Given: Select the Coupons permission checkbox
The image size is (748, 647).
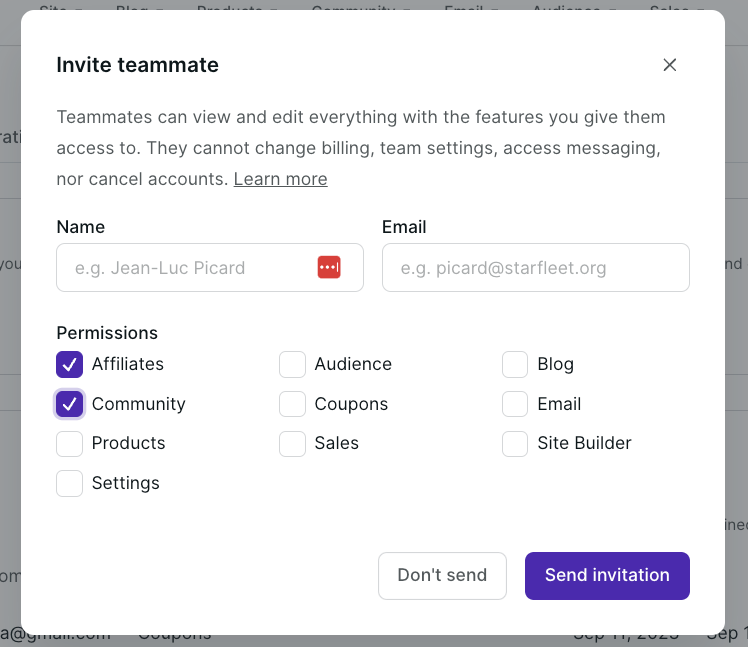Looking at the screenshot, I should [292, 404].
